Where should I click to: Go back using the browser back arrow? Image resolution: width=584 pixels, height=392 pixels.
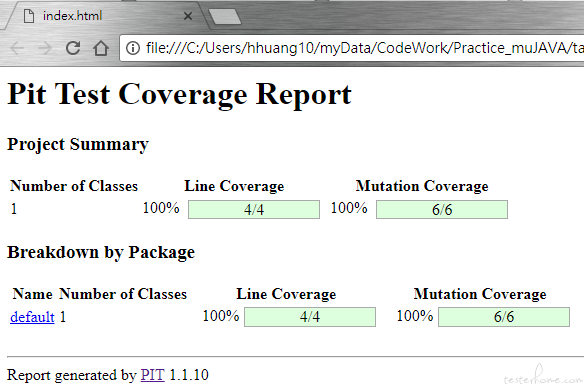click(17, 48)
